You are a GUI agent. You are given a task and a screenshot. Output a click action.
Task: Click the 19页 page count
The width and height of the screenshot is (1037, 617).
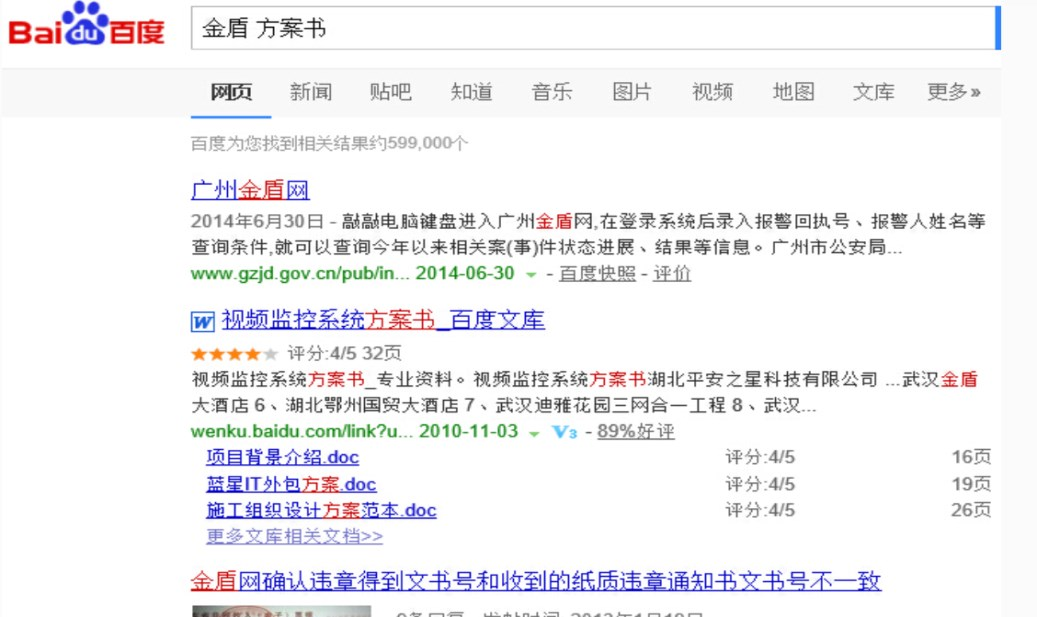click(x=971, y=484)
